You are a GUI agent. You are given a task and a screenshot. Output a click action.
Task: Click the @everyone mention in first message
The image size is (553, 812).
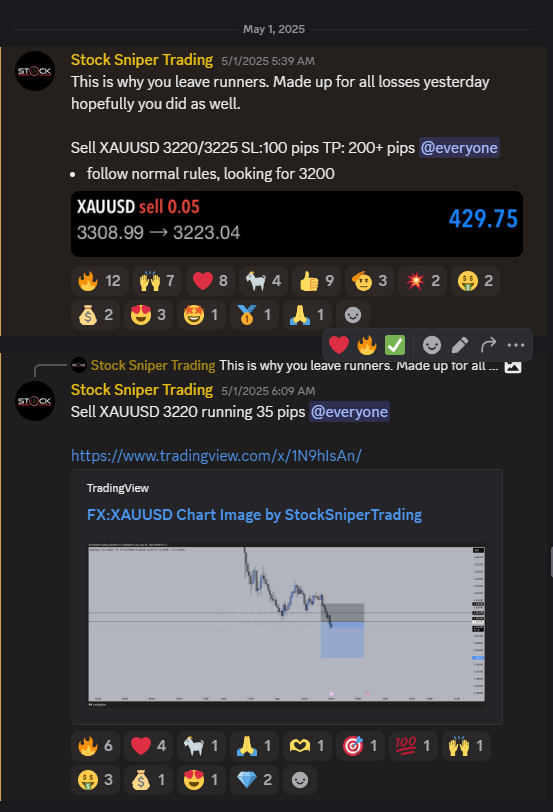click(x=459, y=148)
